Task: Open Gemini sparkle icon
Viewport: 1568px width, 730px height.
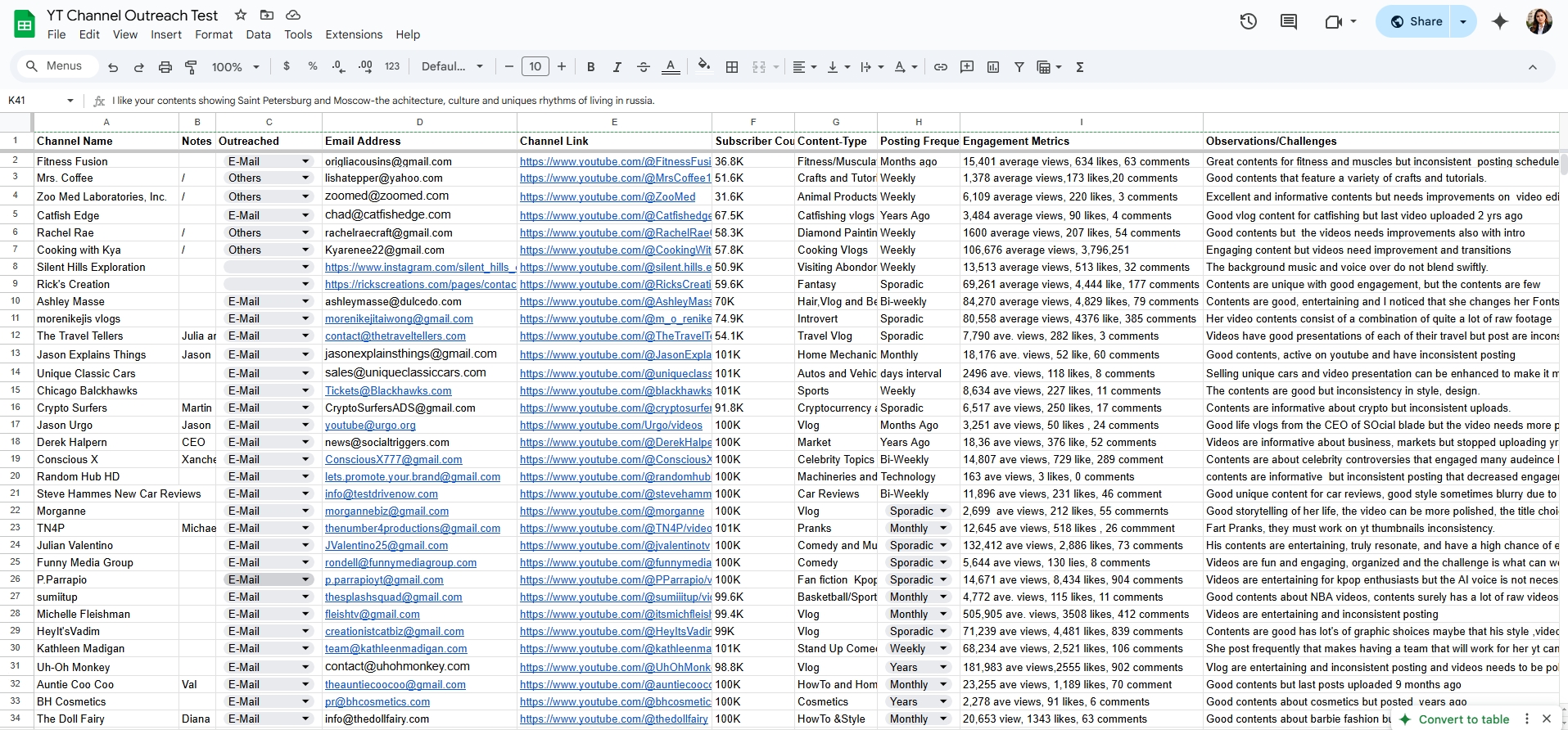Action: click(x=1500, y=21)
